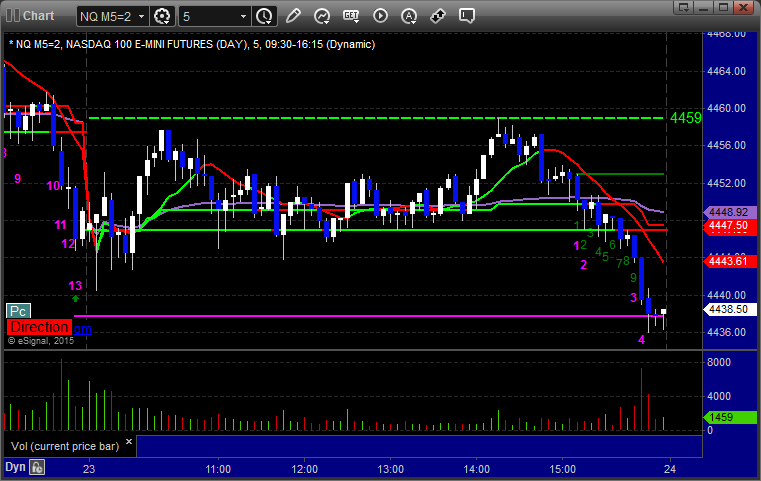Close the Vol (current price bar) tab
This screenshot has height=481, width=761.
[129, 442]
